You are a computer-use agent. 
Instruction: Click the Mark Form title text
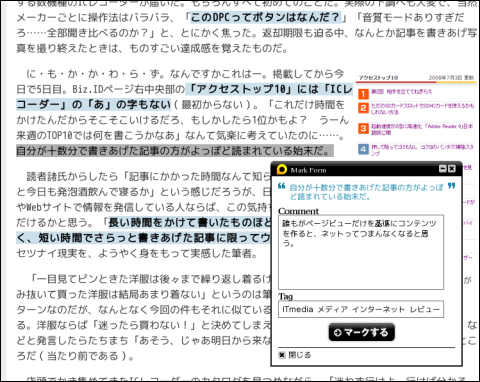tap(308, 170)
